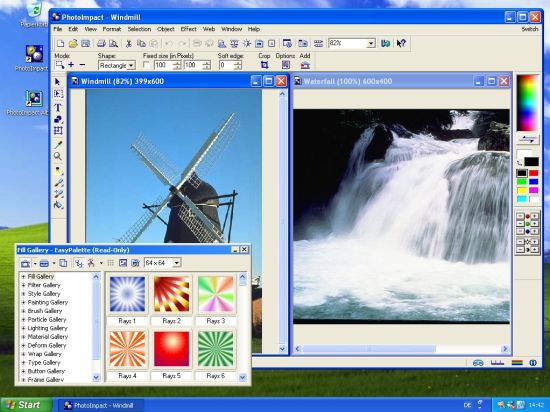Select the Text tool

click(58, 107)
